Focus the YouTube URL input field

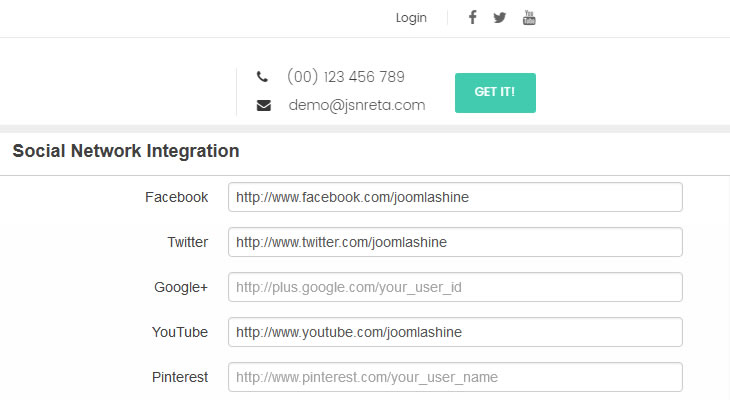455,332
